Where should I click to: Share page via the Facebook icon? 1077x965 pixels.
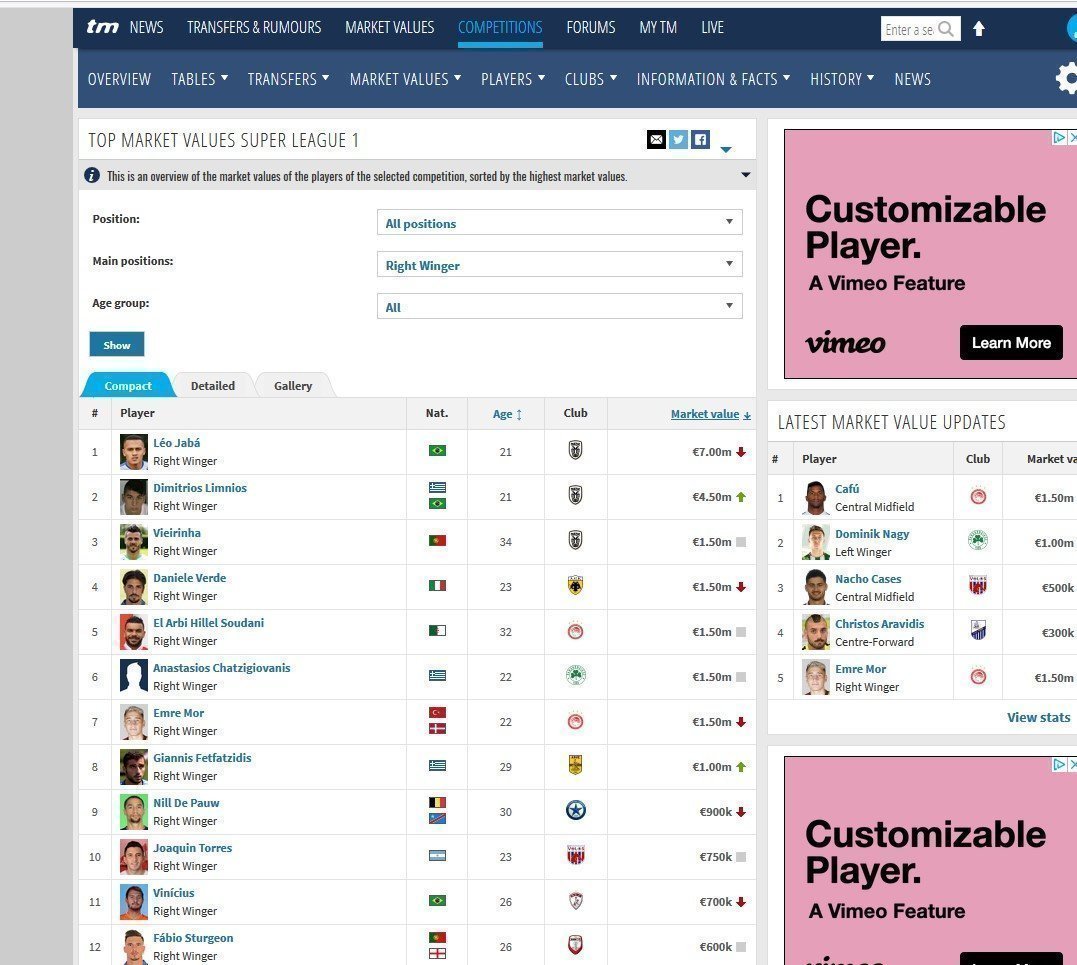[x=700, y=139]
